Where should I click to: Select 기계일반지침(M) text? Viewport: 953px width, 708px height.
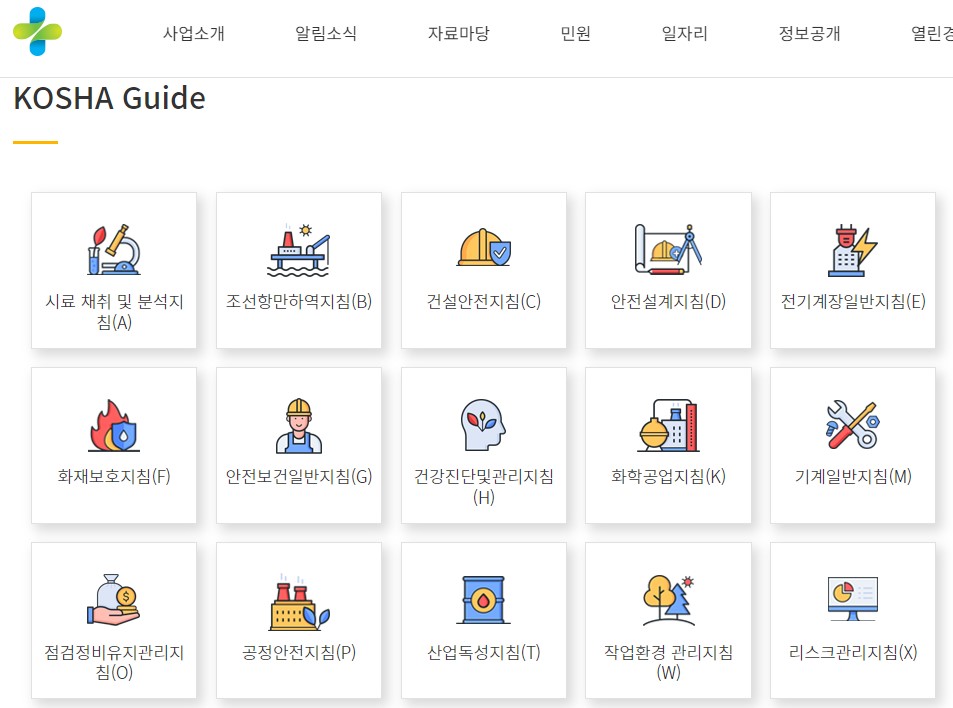[853, 476]
